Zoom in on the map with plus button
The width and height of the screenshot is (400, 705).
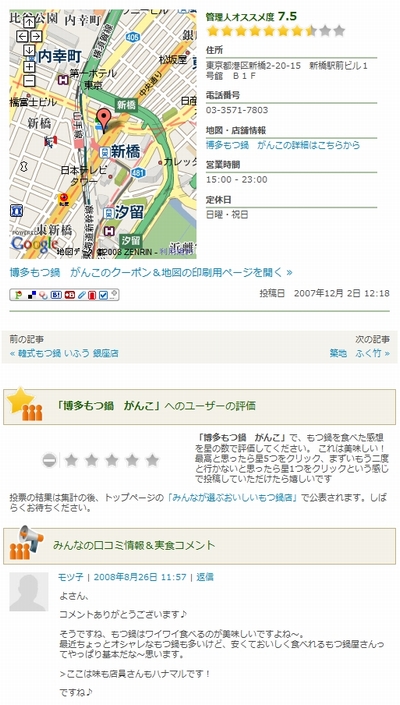(x=29, y=67)
